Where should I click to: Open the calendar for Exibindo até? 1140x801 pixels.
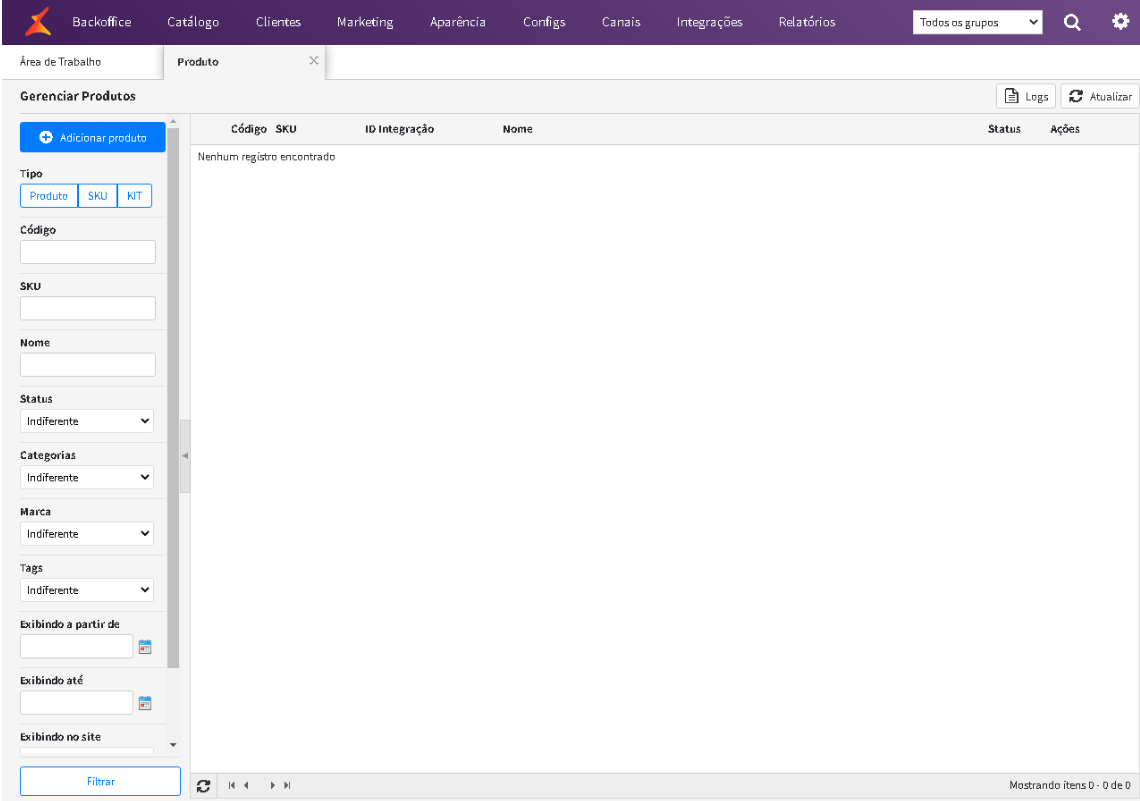[145, 703]
